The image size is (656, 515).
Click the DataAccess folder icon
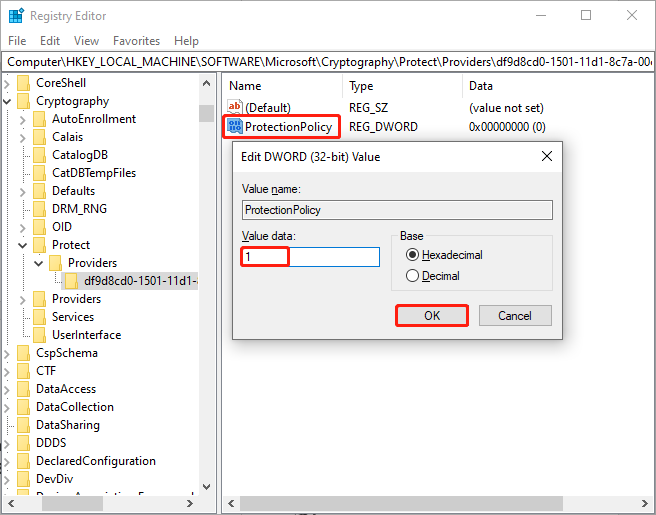23,389
